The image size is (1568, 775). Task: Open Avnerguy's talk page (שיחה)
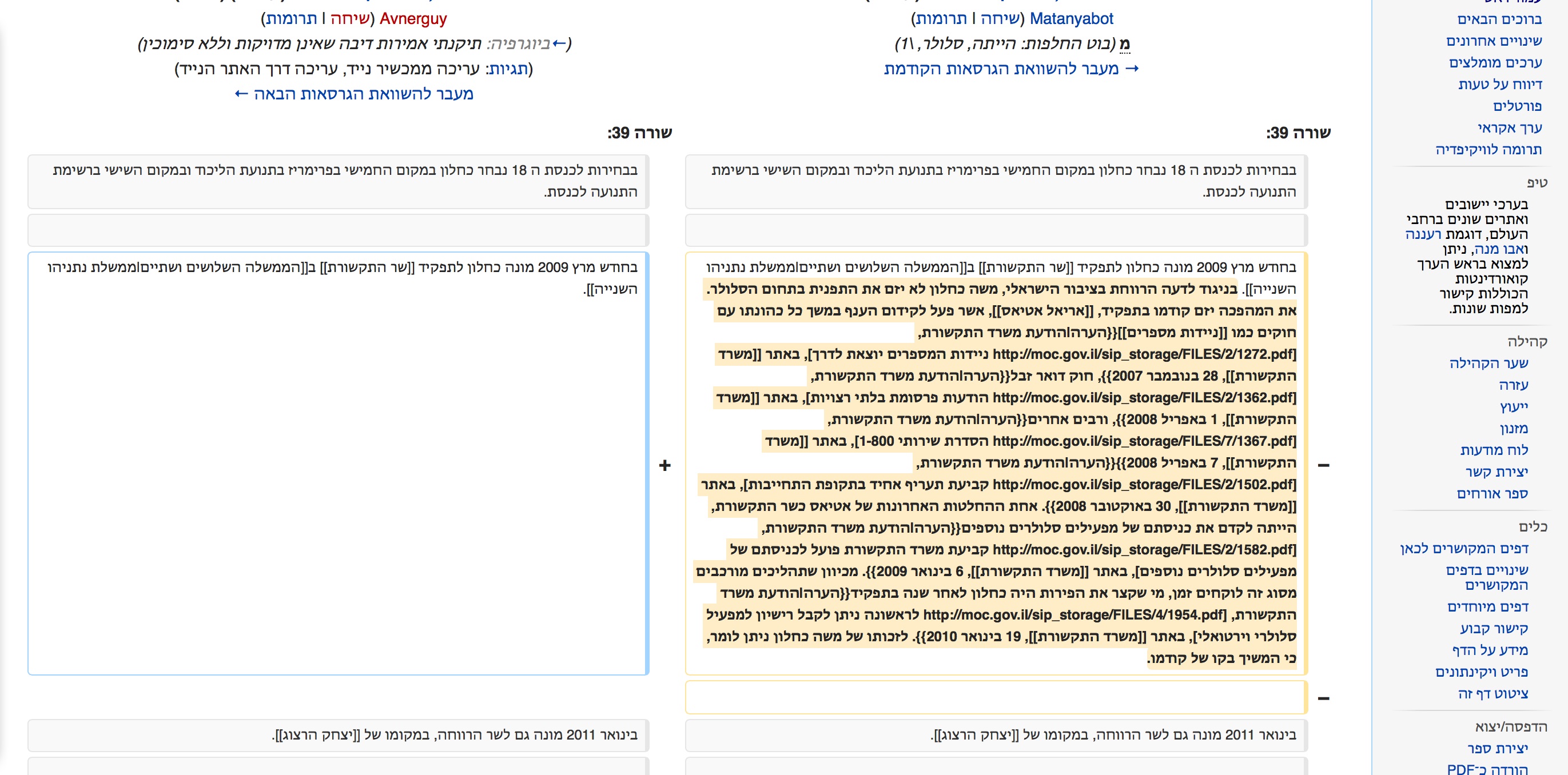click(350, 19)
